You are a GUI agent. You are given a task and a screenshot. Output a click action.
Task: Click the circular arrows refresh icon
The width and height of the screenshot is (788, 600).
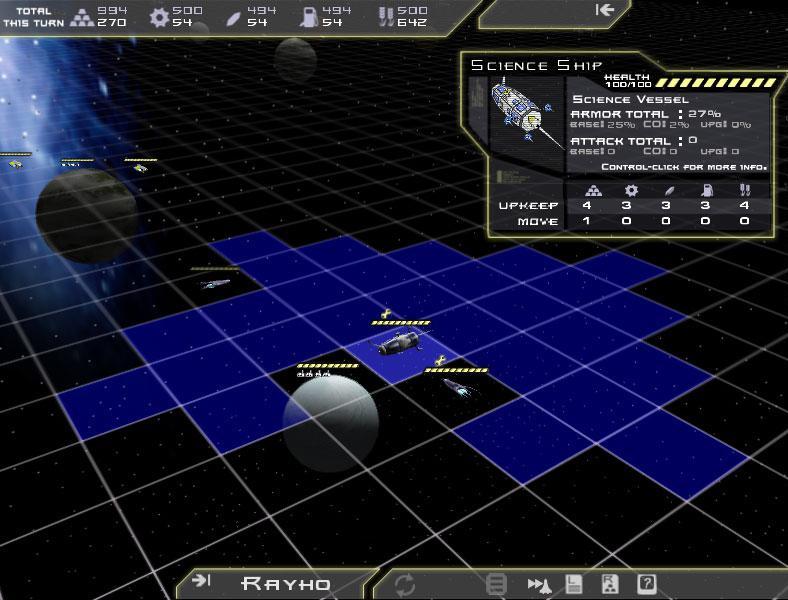[405, 584]
